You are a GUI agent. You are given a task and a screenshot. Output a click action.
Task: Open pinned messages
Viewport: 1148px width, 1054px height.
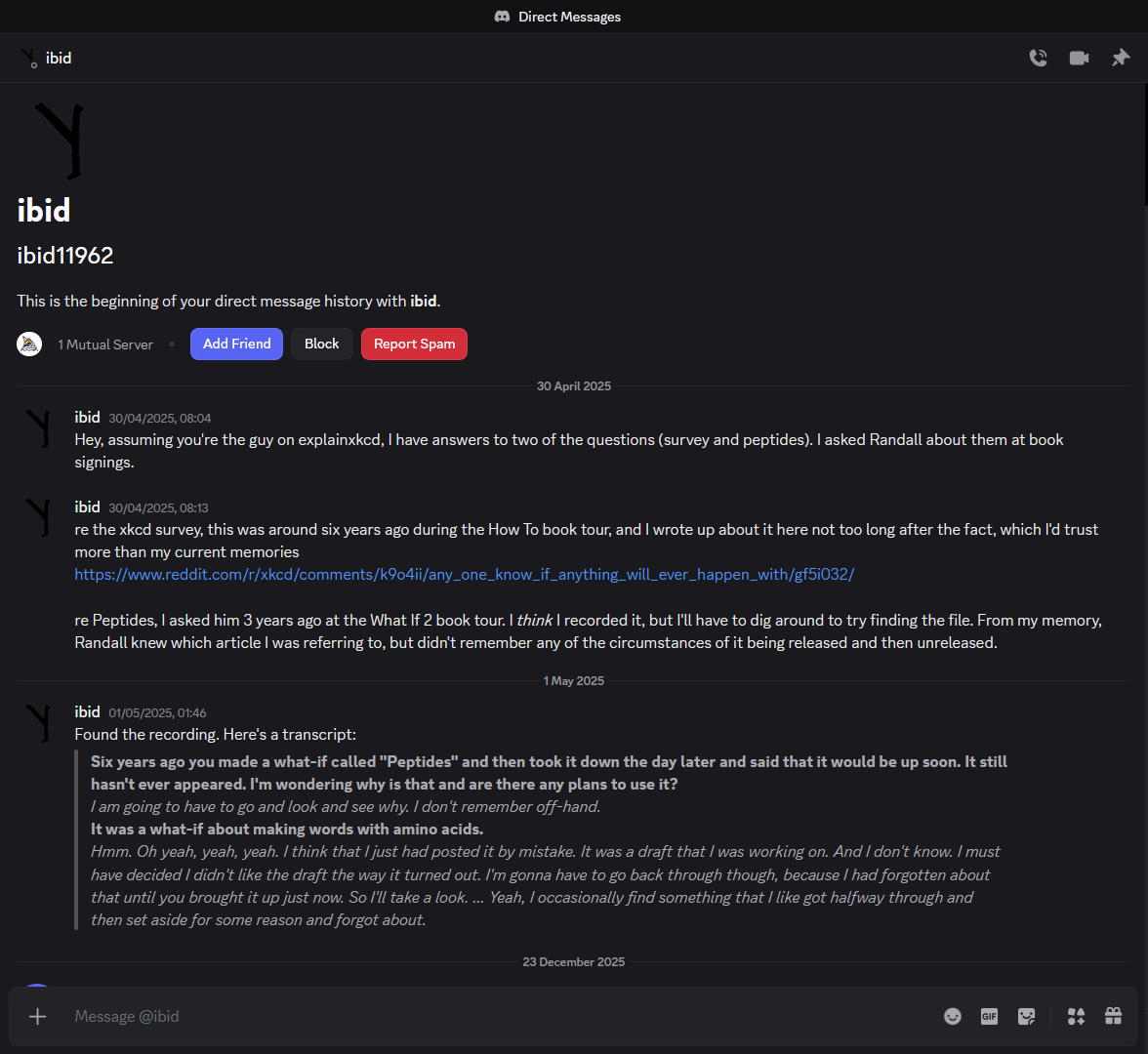click(1120, 59)
